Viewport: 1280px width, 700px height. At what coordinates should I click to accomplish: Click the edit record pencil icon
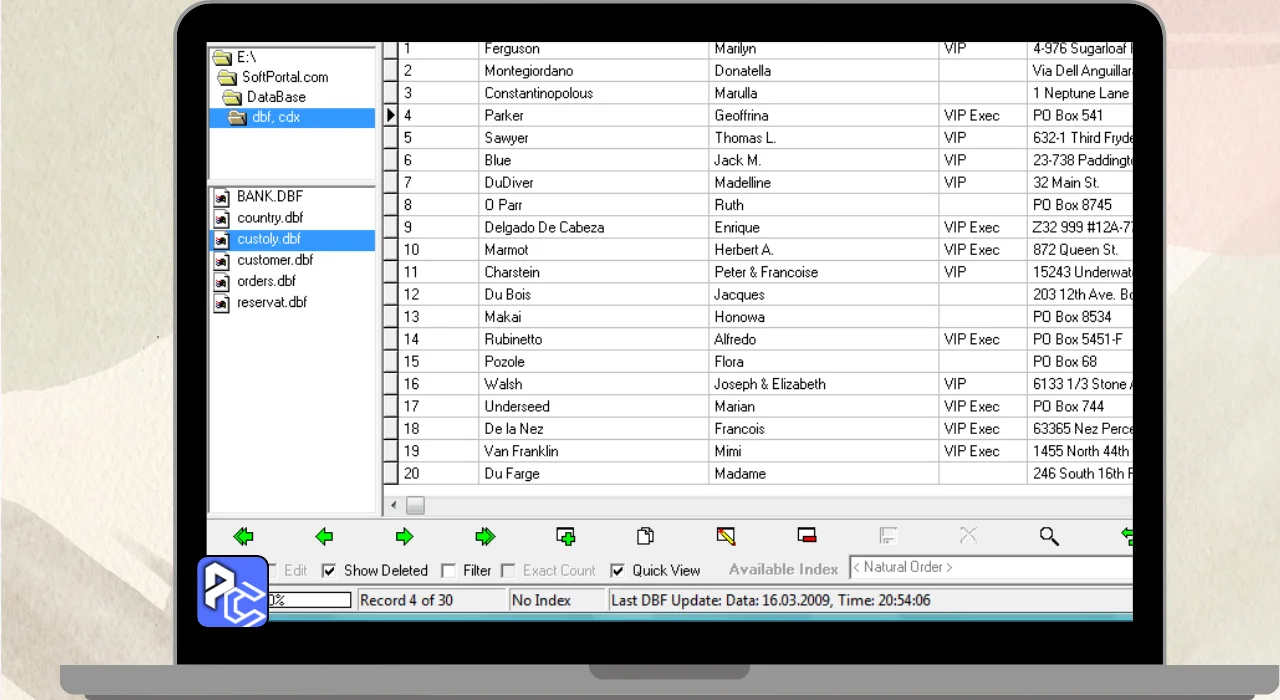tap(727, 537)
